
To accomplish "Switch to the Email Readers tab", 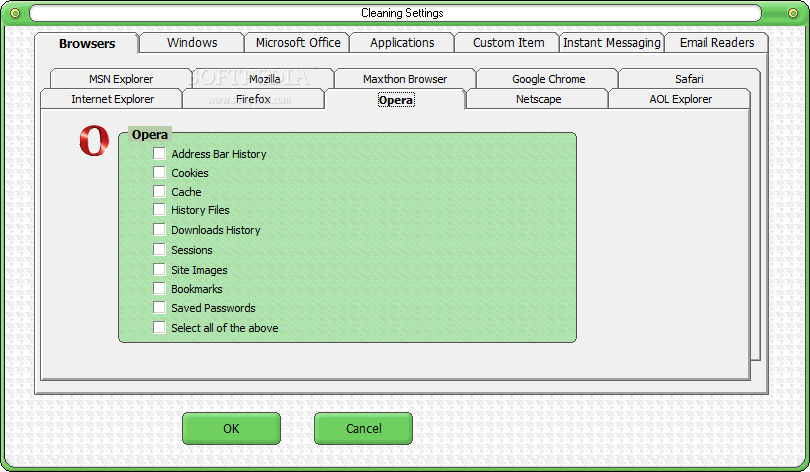I will (x=716, y=43).
